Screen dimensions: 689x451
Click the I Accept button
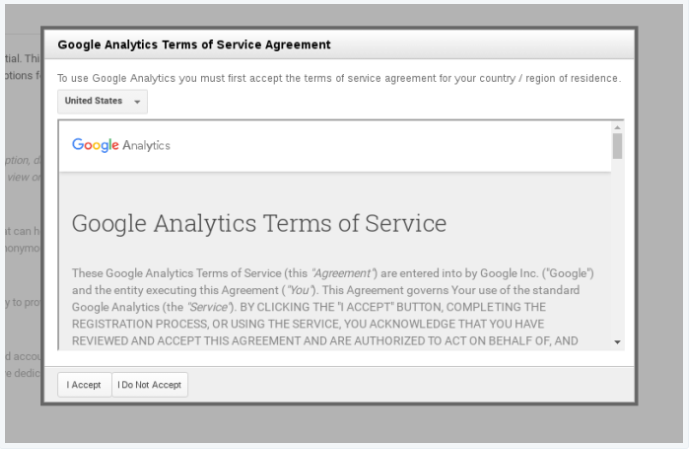tap(84, 385)
